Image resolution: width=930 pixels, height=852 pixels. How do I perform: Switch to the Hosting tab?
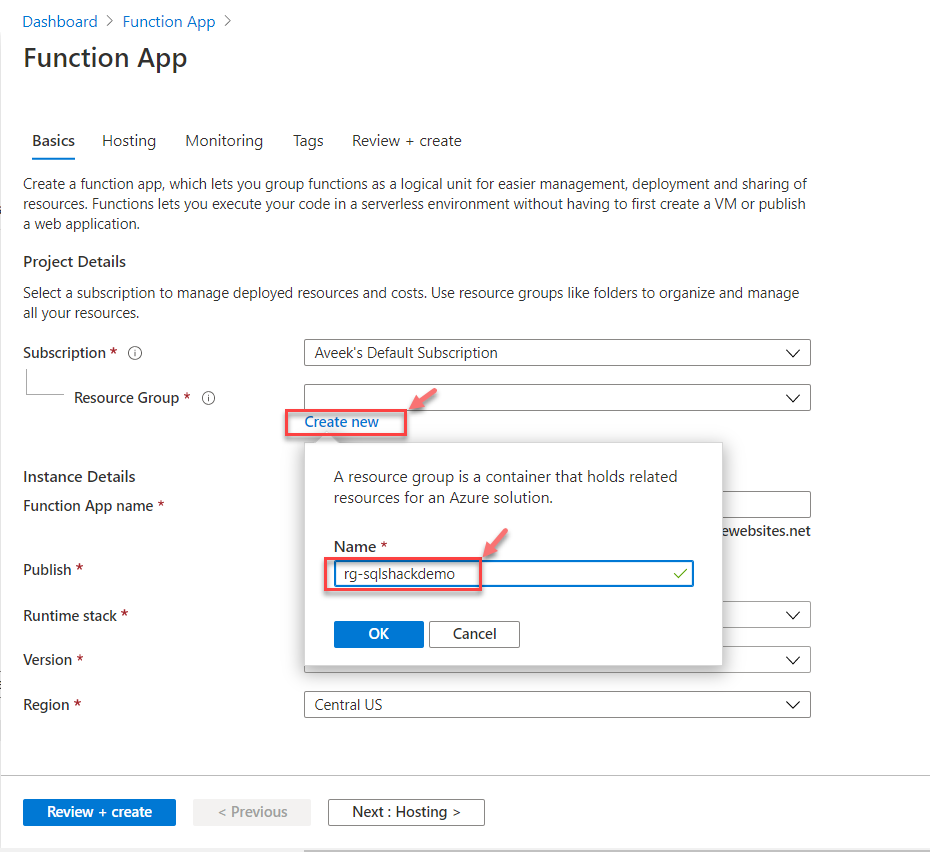point(129,141)
